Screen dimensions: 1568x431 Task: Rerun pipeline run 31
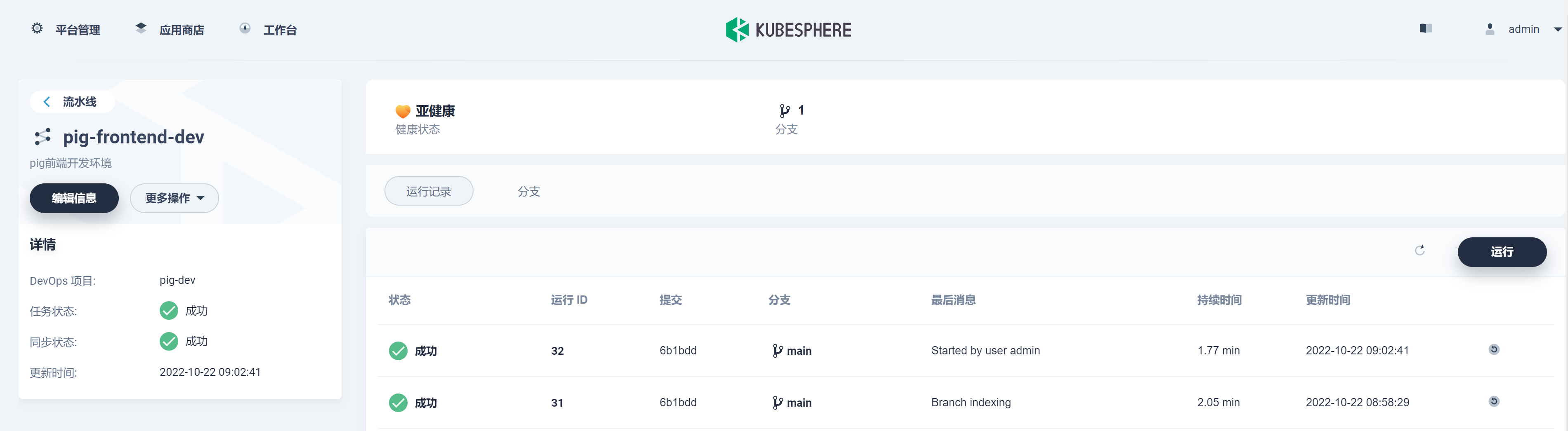pos(1494,401)
